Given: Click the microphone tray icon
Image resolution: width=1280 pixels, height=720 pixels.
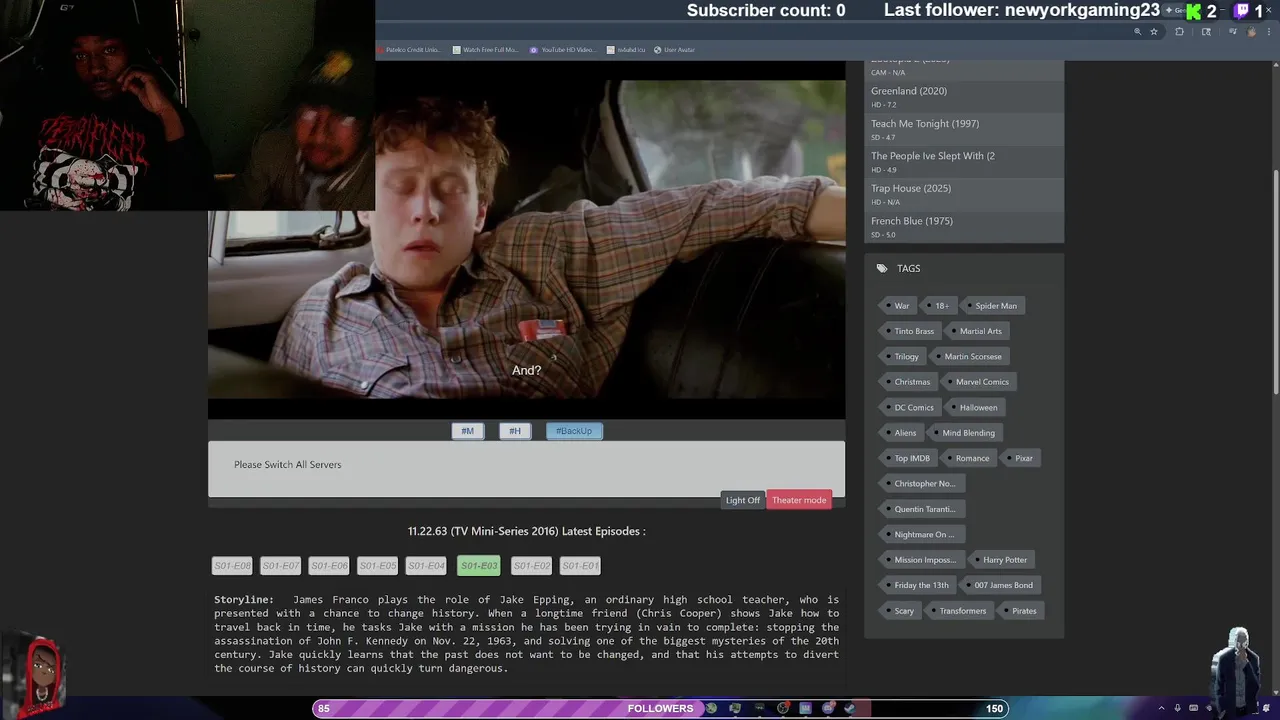Looking at the screenshot, I should click(1177, 708).
